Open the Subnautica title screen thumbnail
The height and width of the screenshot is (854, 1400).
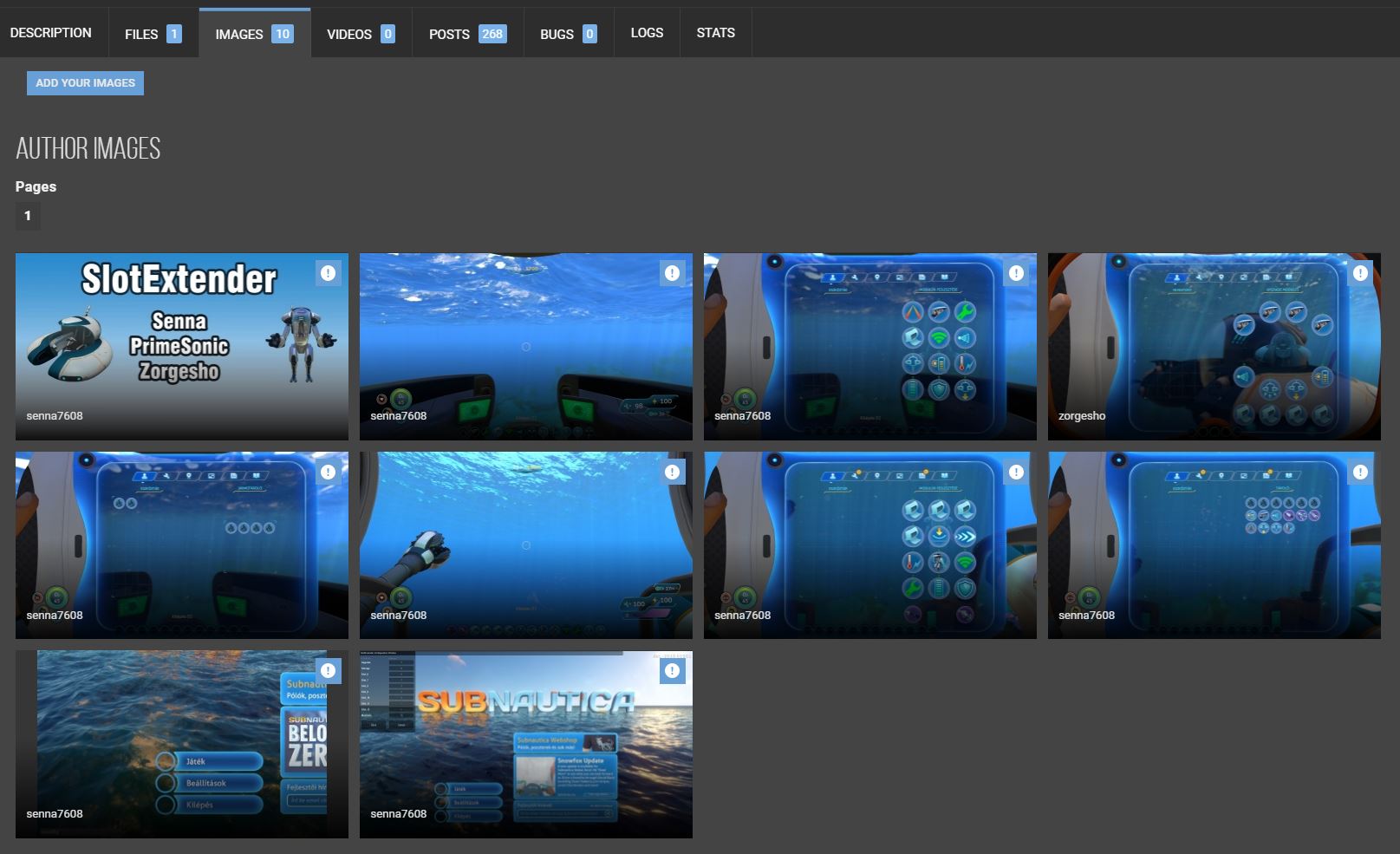526,744
